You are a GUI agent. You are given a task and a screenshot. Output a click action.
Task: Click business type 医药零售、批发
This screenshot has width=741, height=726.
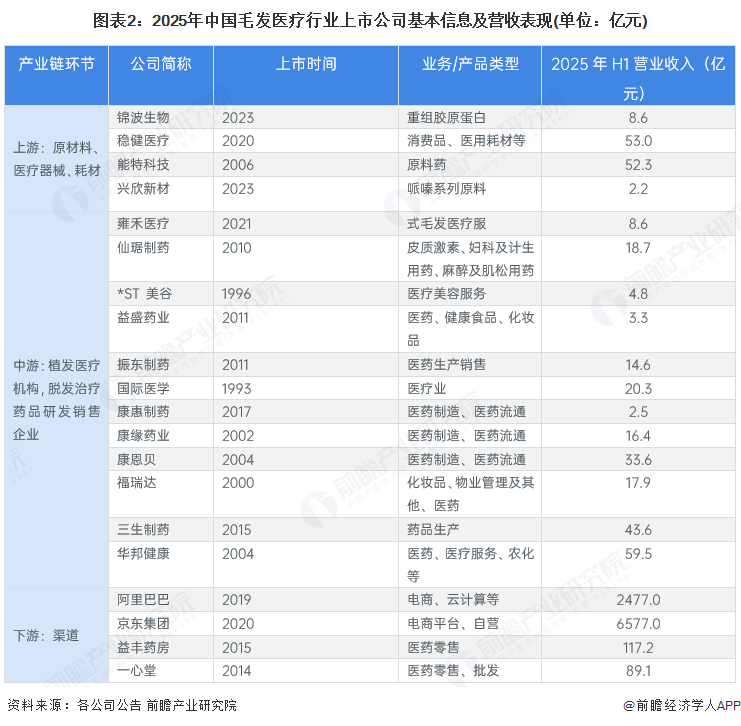point(453,671)
